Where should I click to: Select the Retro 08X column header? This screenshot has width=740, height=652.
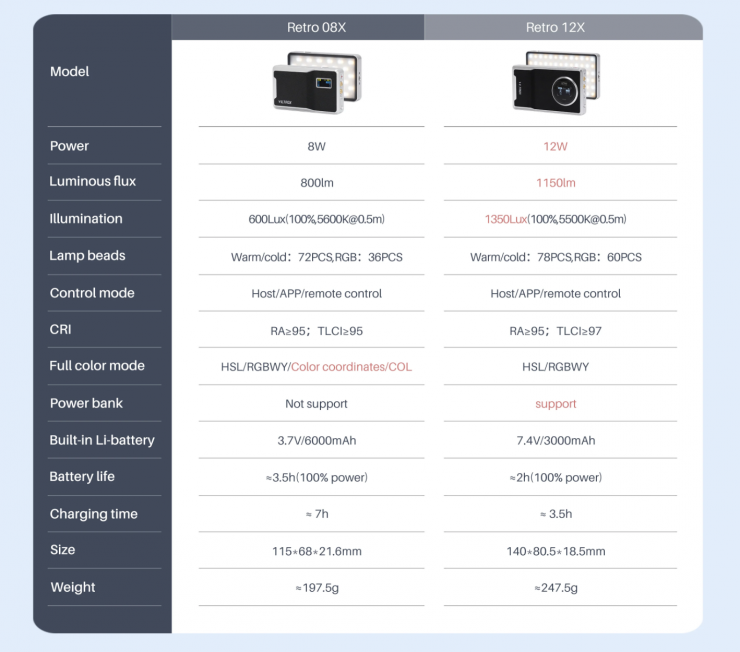(316, 27)
